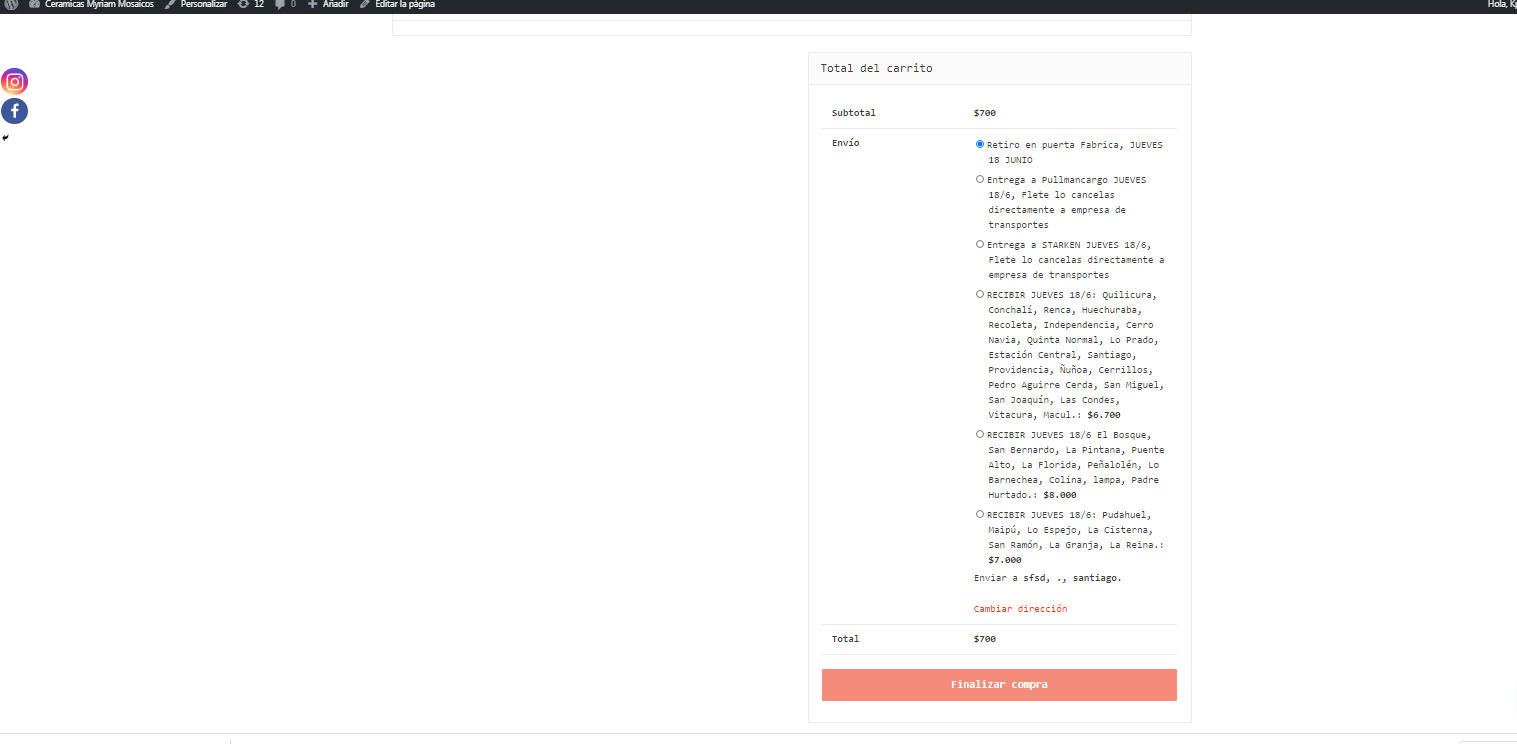Click the WordPress logo in admin bar
Screen dimensions: 1517x744
pyautogui.click(x=10, y=5)
